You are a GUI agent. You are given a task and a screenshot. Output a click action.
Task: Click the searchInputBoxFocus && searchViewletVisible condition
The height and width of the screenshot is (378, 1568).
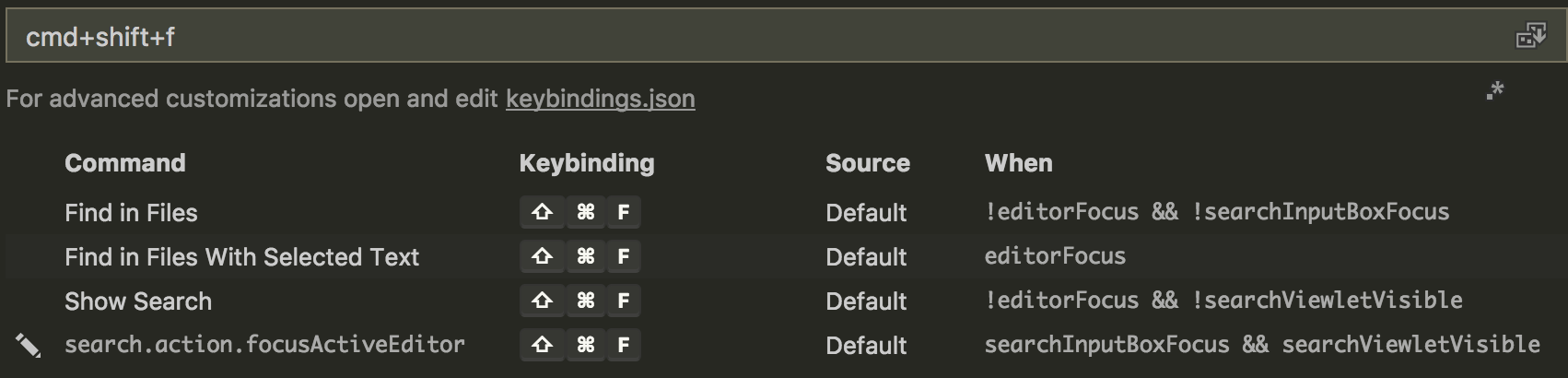coord(1262,345)
